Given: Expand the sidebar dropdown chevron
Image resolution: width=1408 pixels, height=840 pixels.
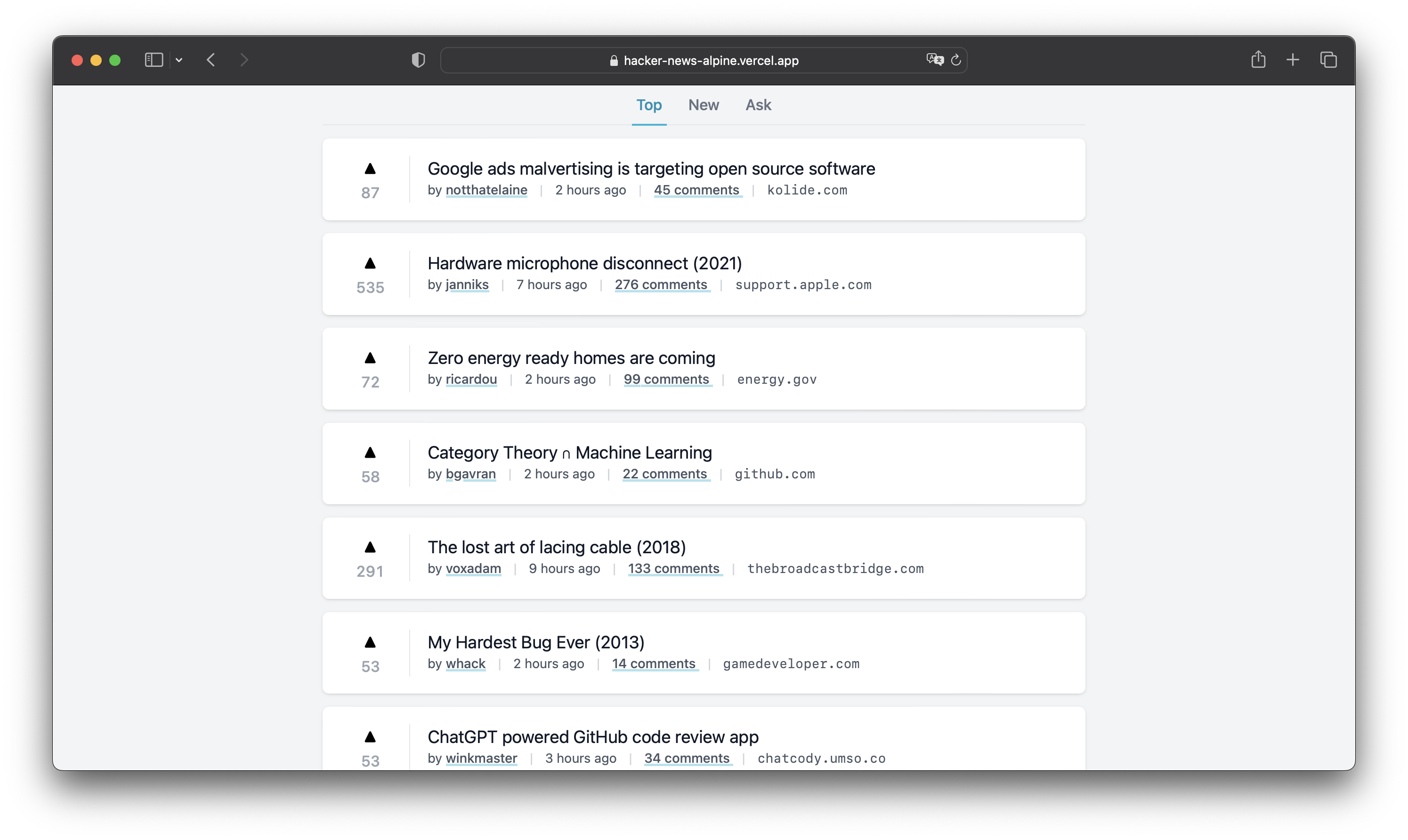Looking at the screenshot, I should [179, 60].
